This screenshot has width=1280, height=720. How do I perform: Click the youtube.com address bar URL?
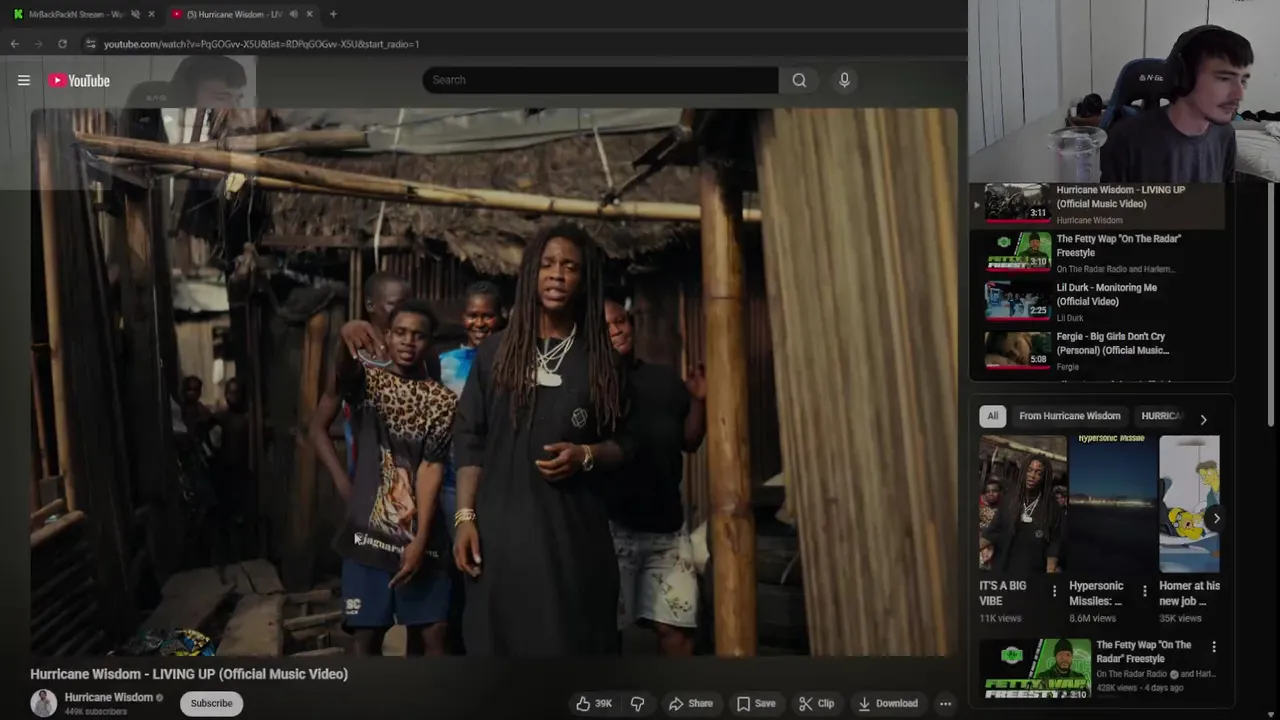click(x=261, y=44)
